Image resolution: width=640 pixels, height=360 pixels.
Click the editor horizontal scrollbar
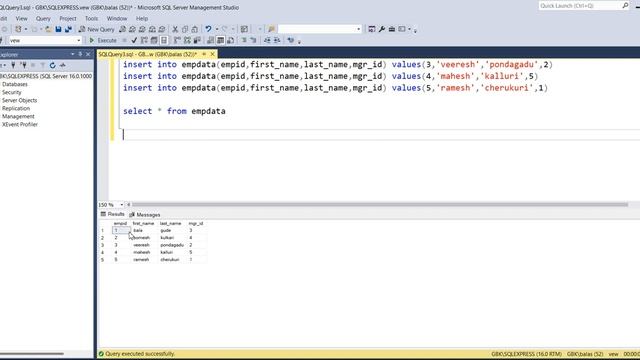click(x=380, y=204)
